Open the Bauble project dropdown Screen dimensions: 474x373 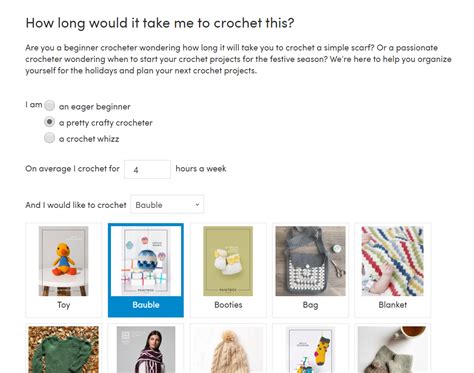tap(167, 204)
